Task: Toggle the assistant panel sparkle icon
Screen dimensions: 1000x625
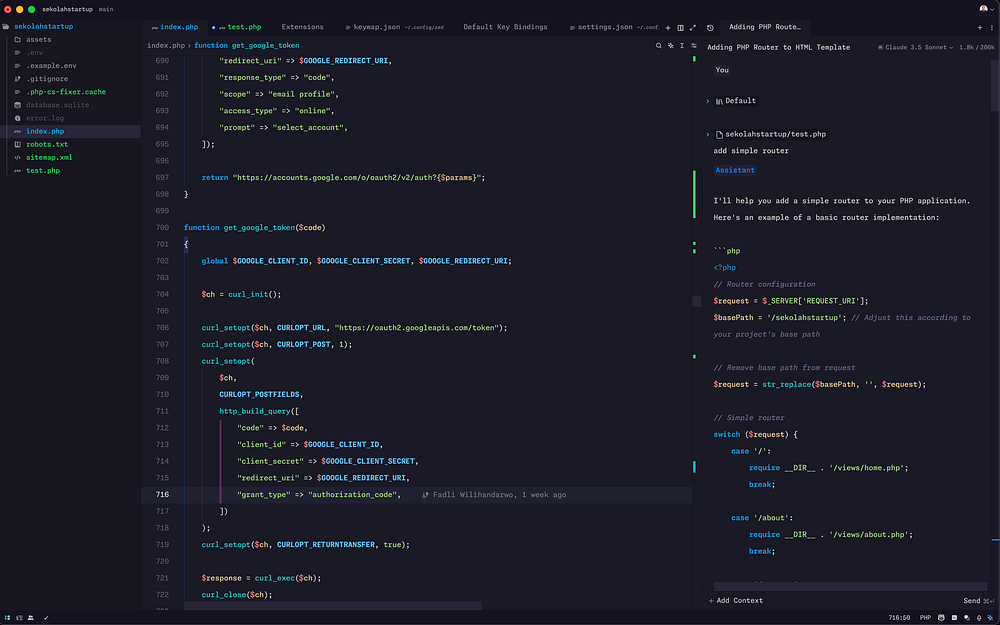Action: pyautogui.click(x=990, y=617)
